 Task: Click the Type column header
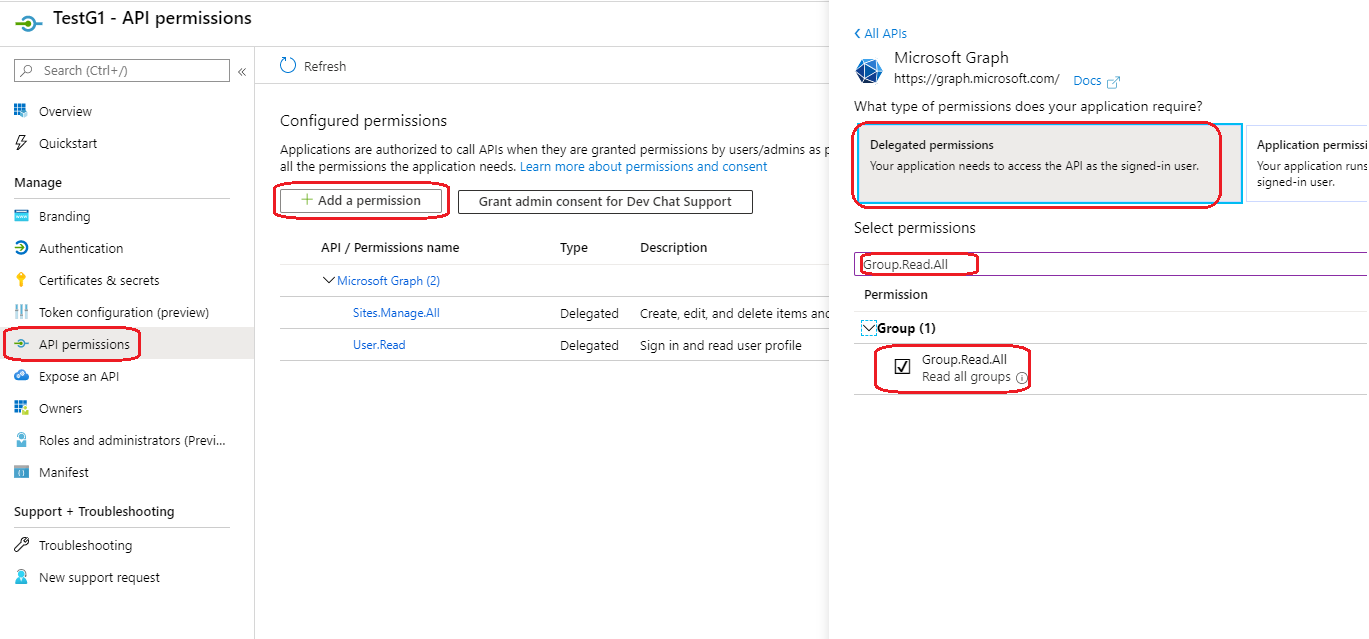[574, 248]
